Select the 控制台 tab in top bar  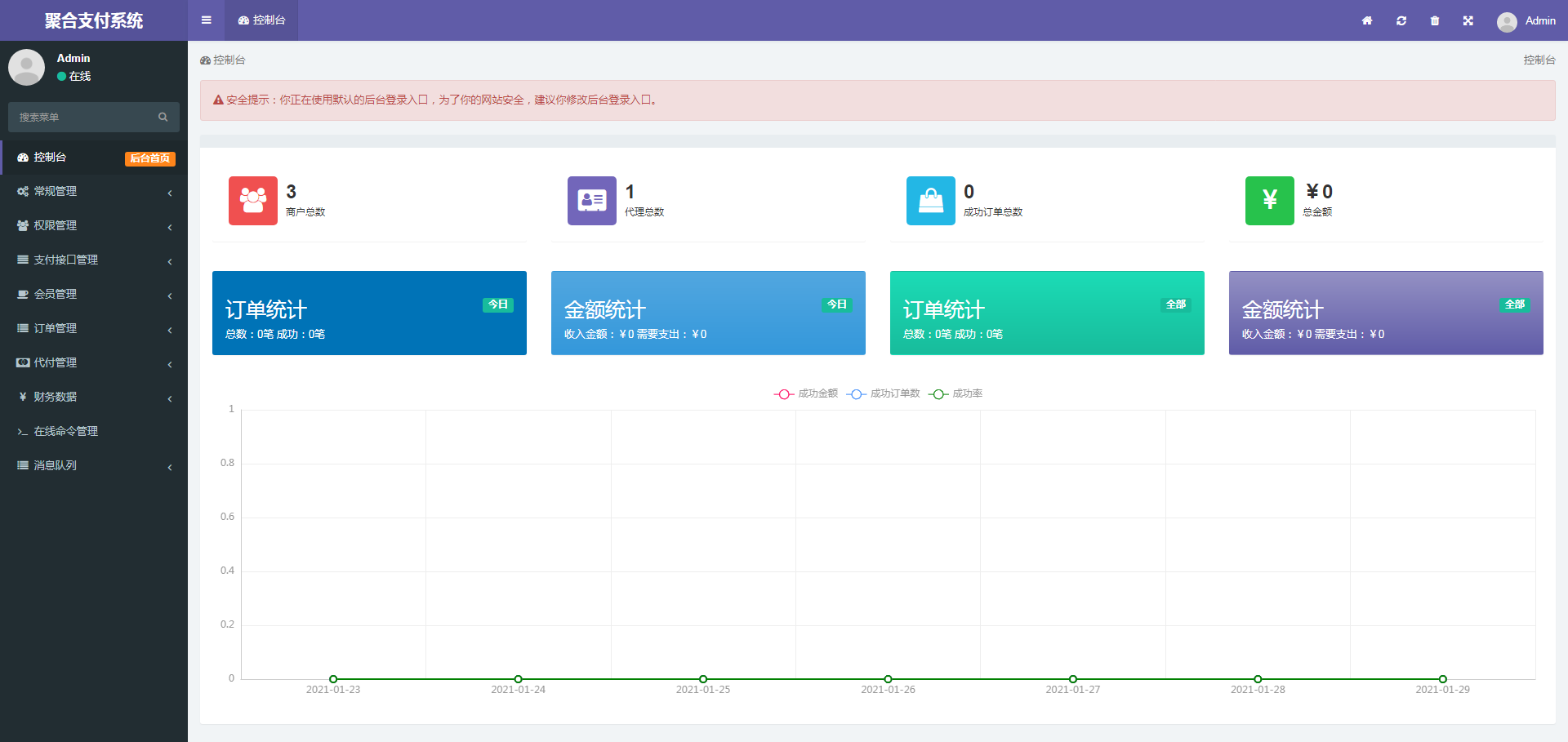click(262, 20)
